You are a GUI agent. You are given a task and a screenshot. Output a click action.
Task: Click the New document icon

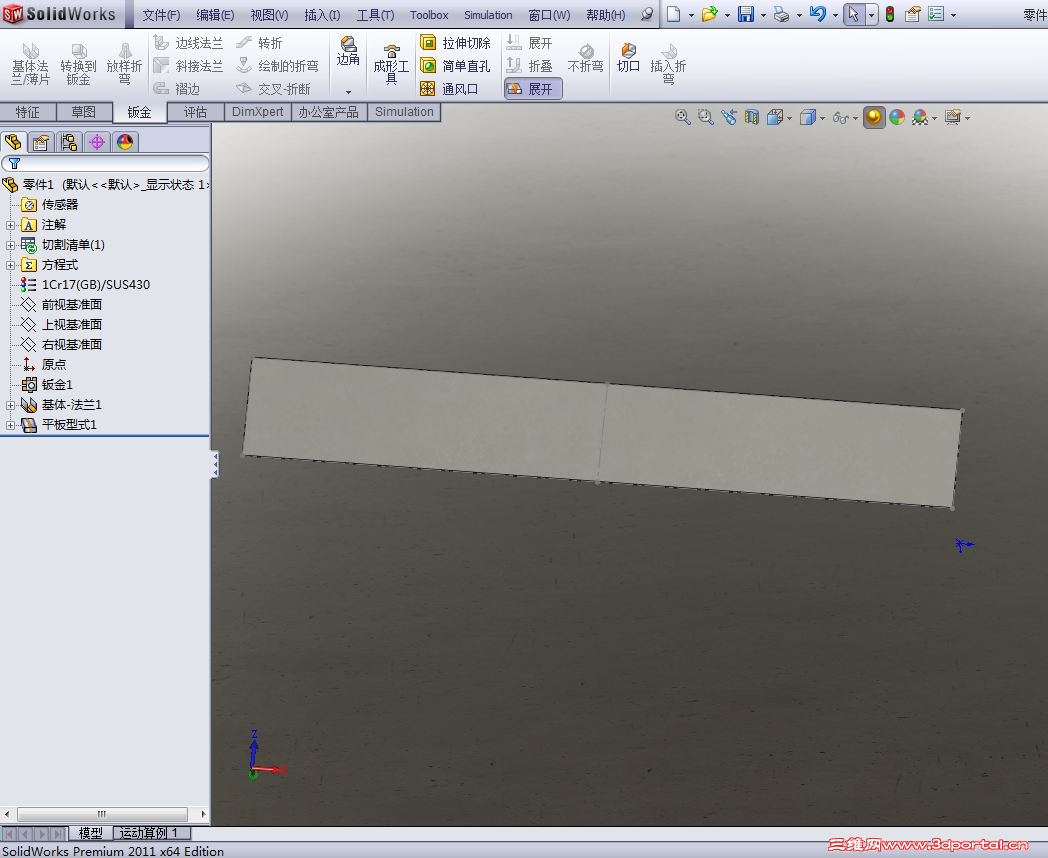coord(674,14)
